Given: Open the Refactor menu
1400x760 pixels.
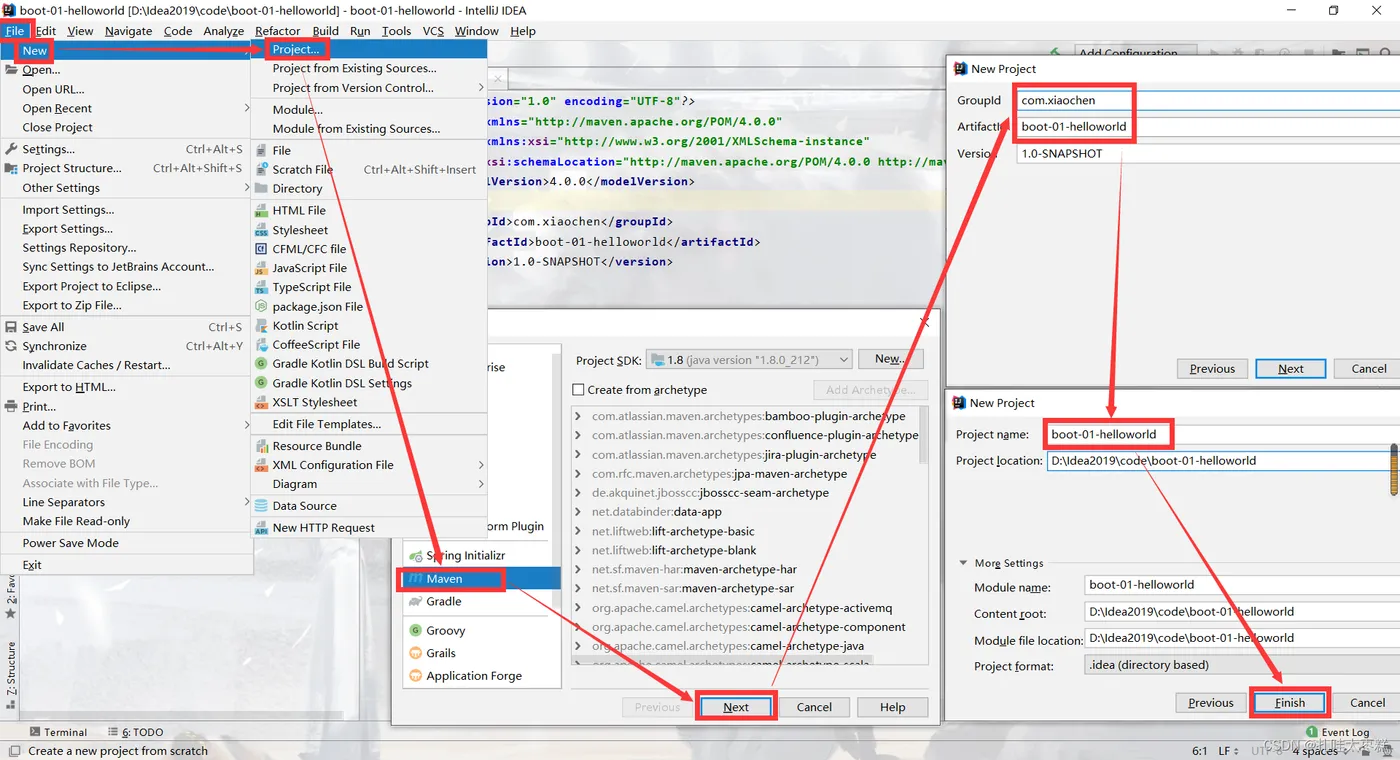Looking at the screenshot, I should (277, 31).
